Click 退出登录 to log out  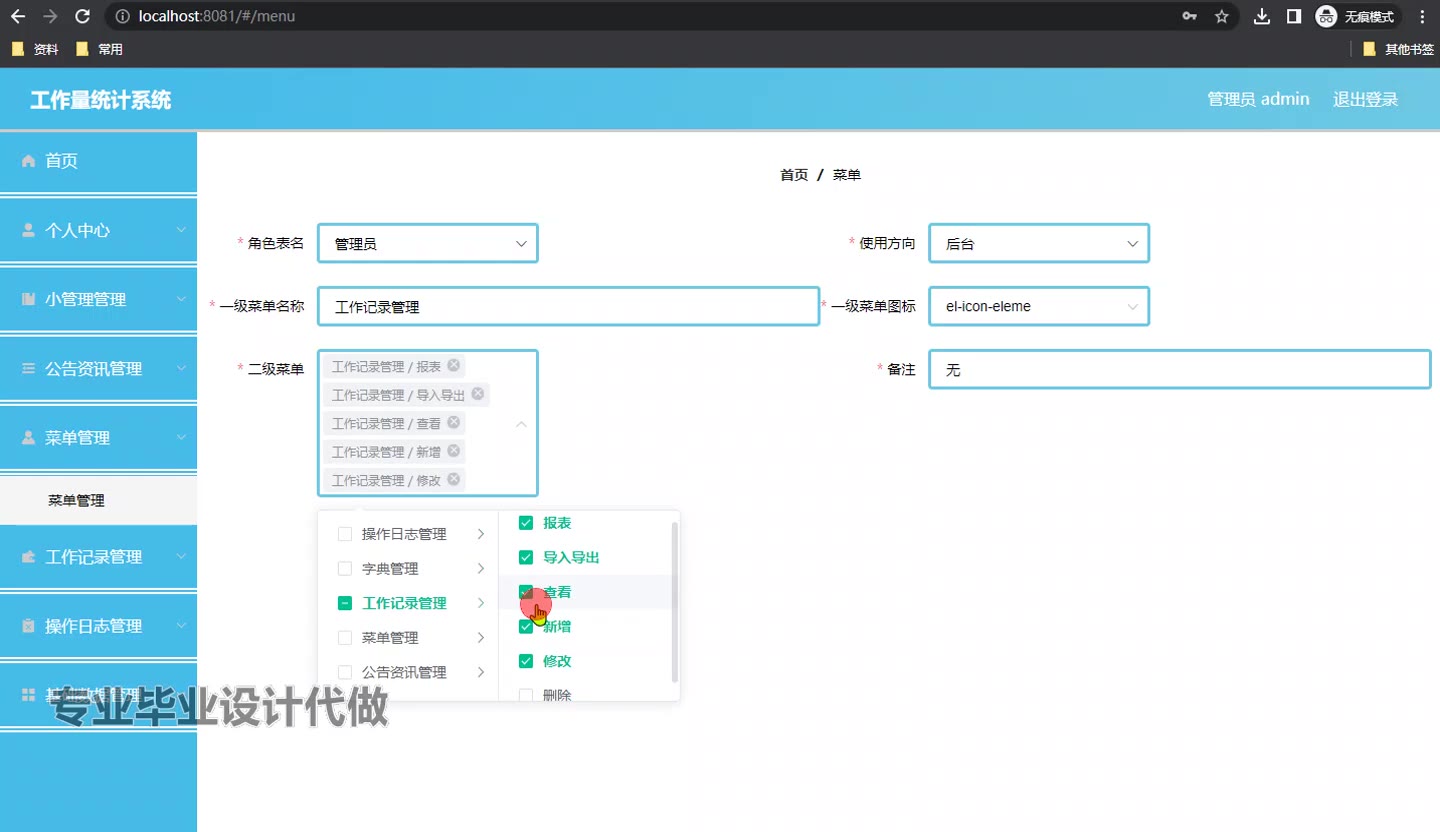(1365, 99)
